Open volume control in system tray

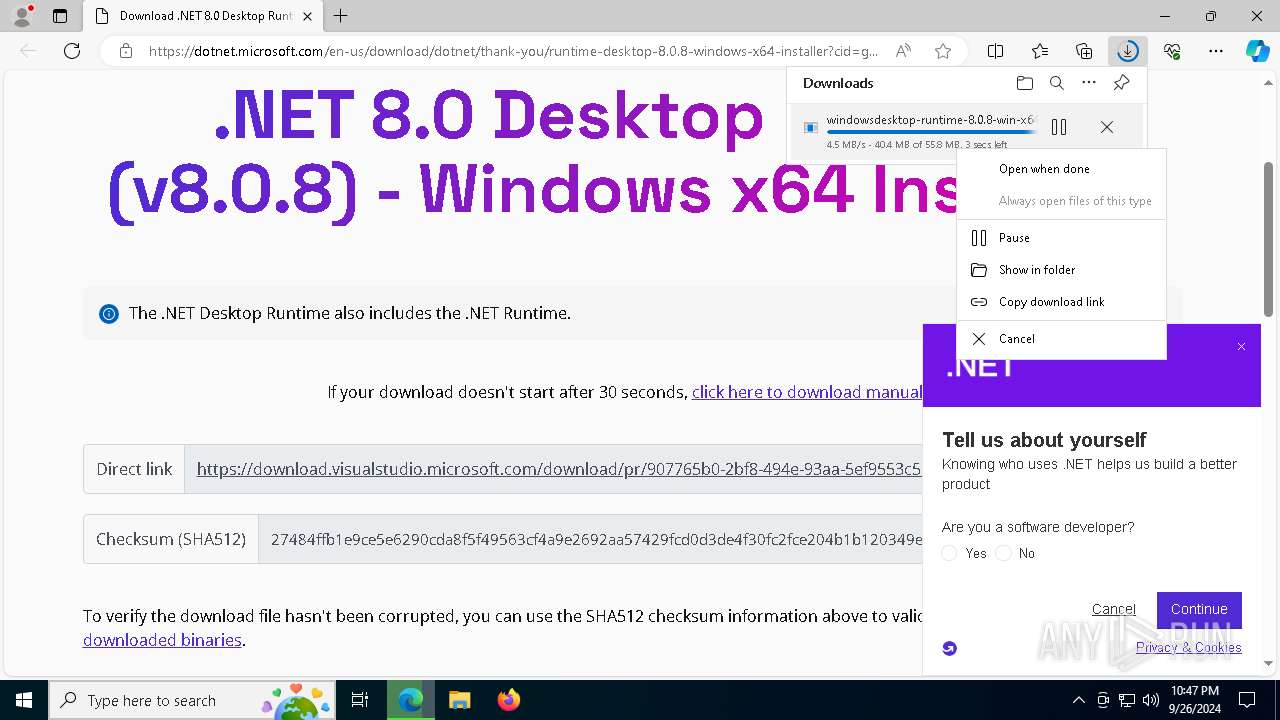click(x=1150, y=700)
